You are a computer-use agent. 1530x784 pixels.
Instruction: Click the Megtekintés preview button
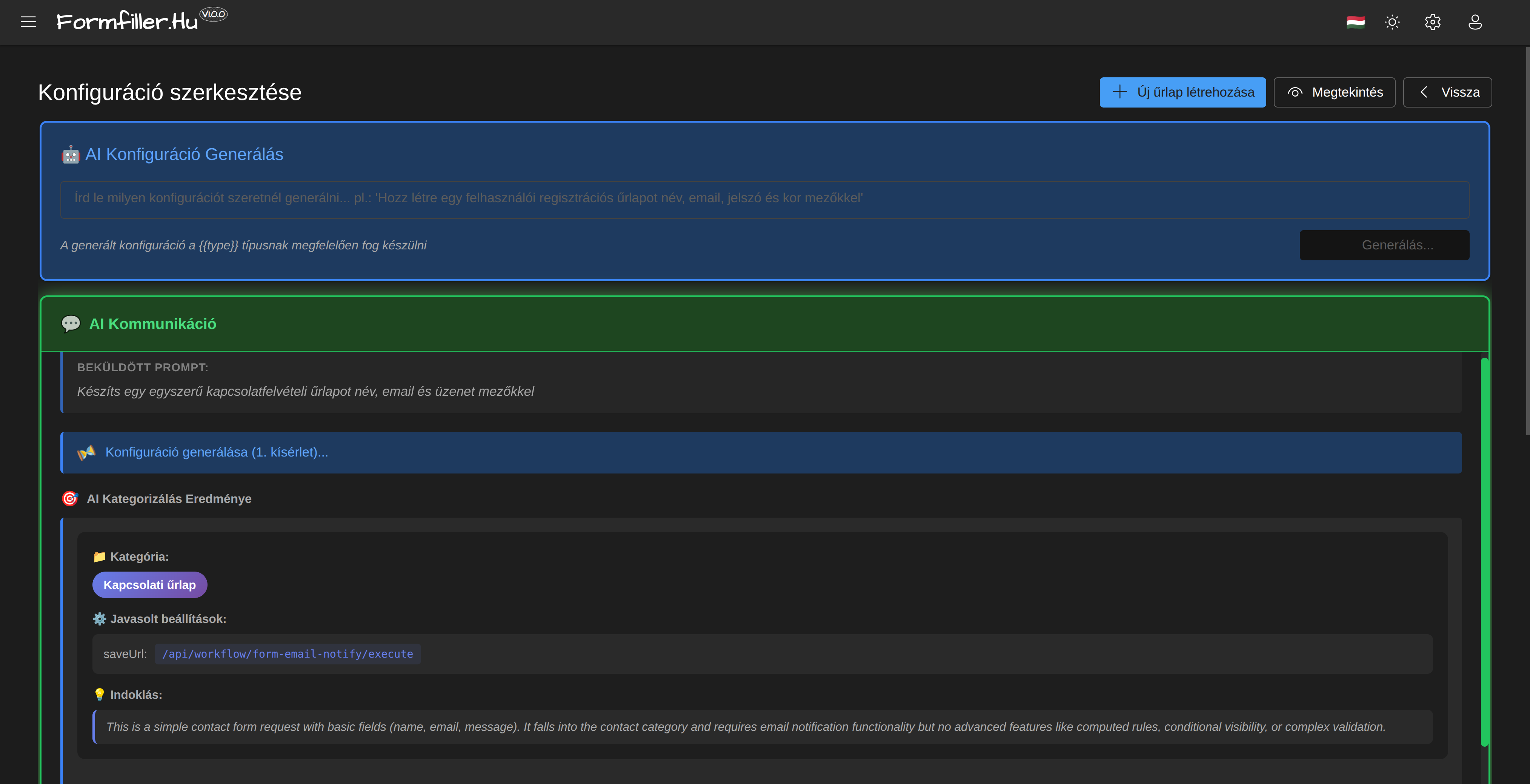click(1334, 92)
